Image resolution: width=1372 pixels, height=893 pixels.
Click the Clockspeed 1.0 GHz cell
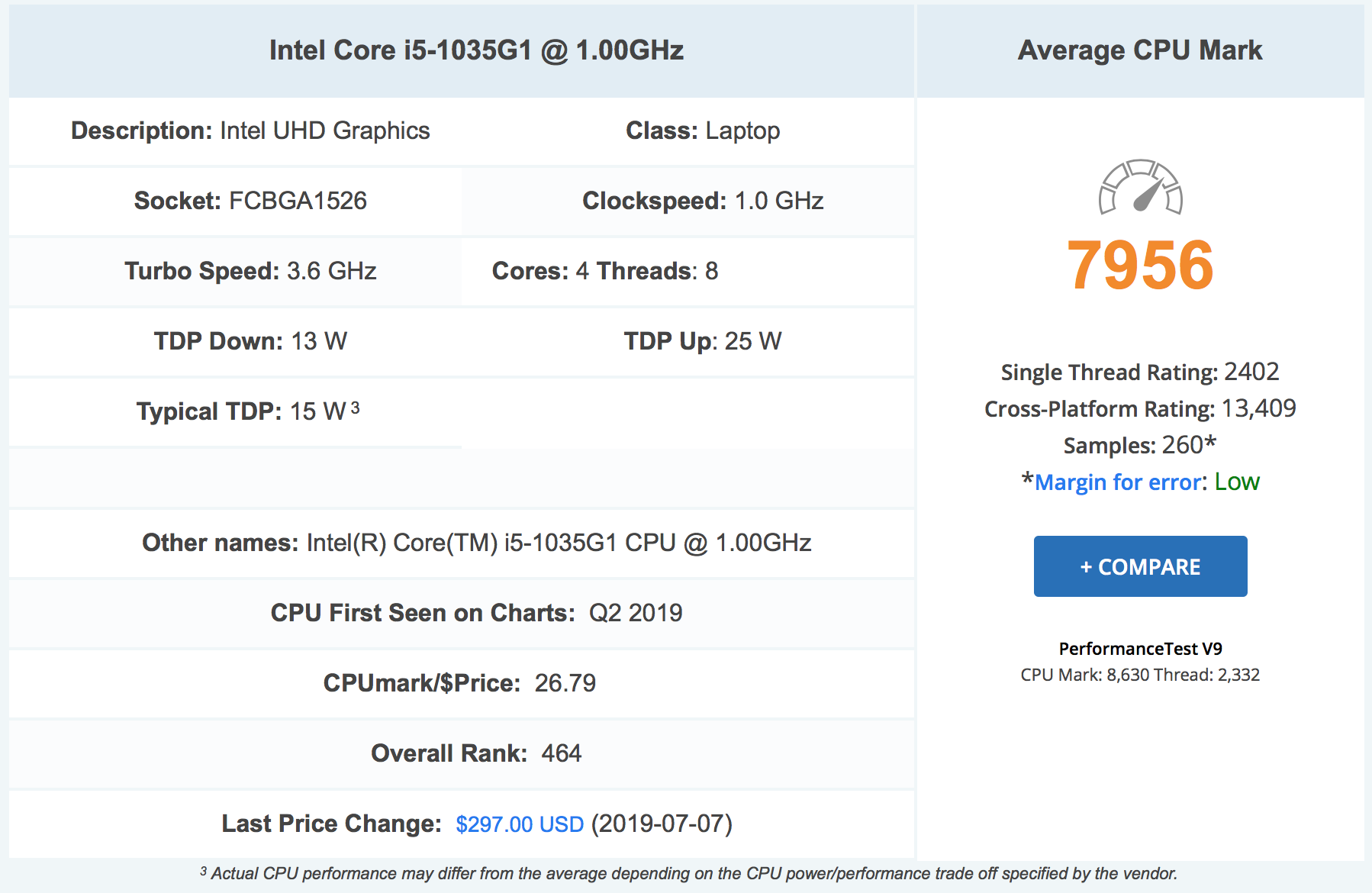688,201
